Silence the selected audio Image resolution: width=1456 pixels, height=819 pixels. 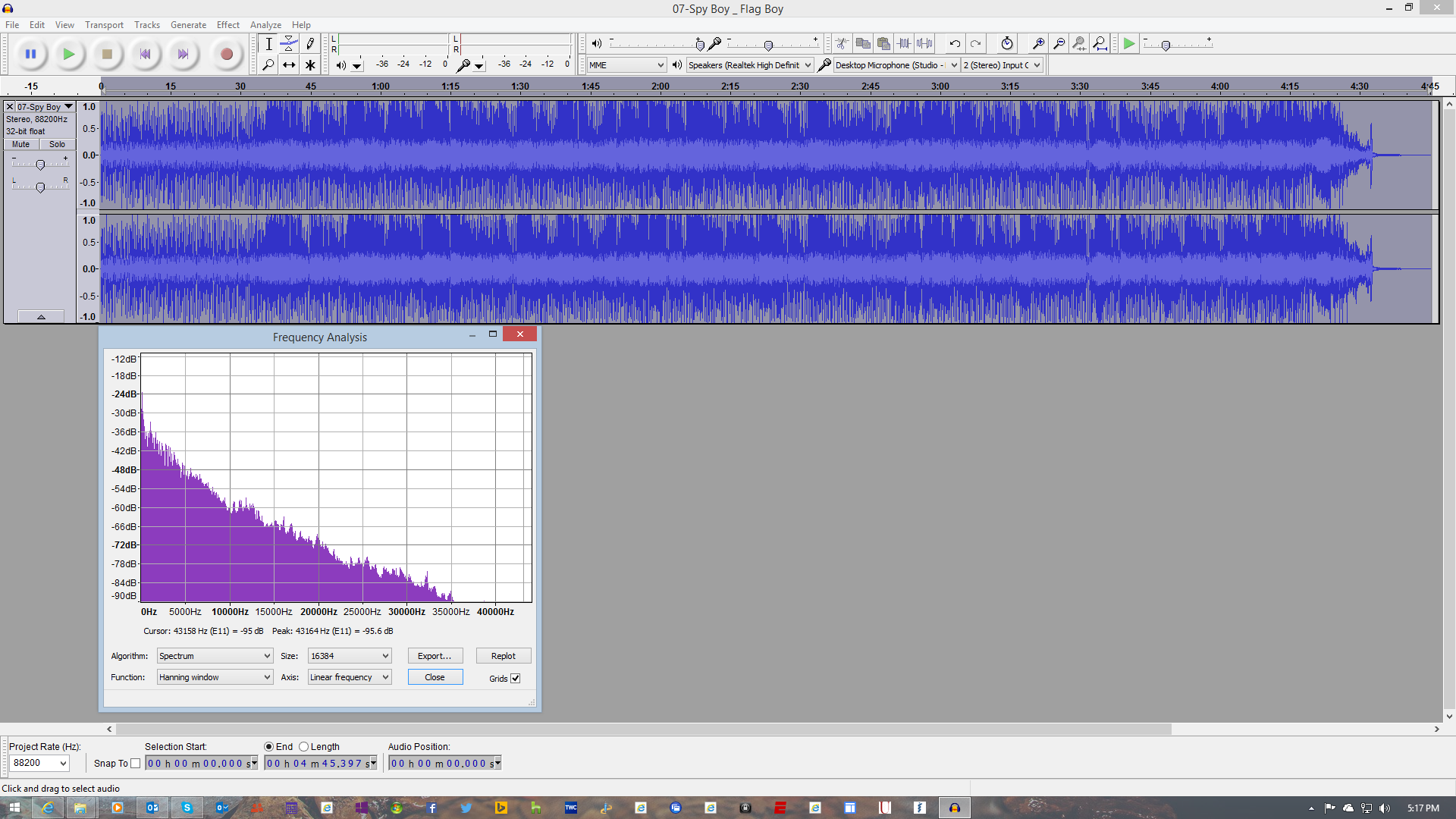(x=926, y=43)
